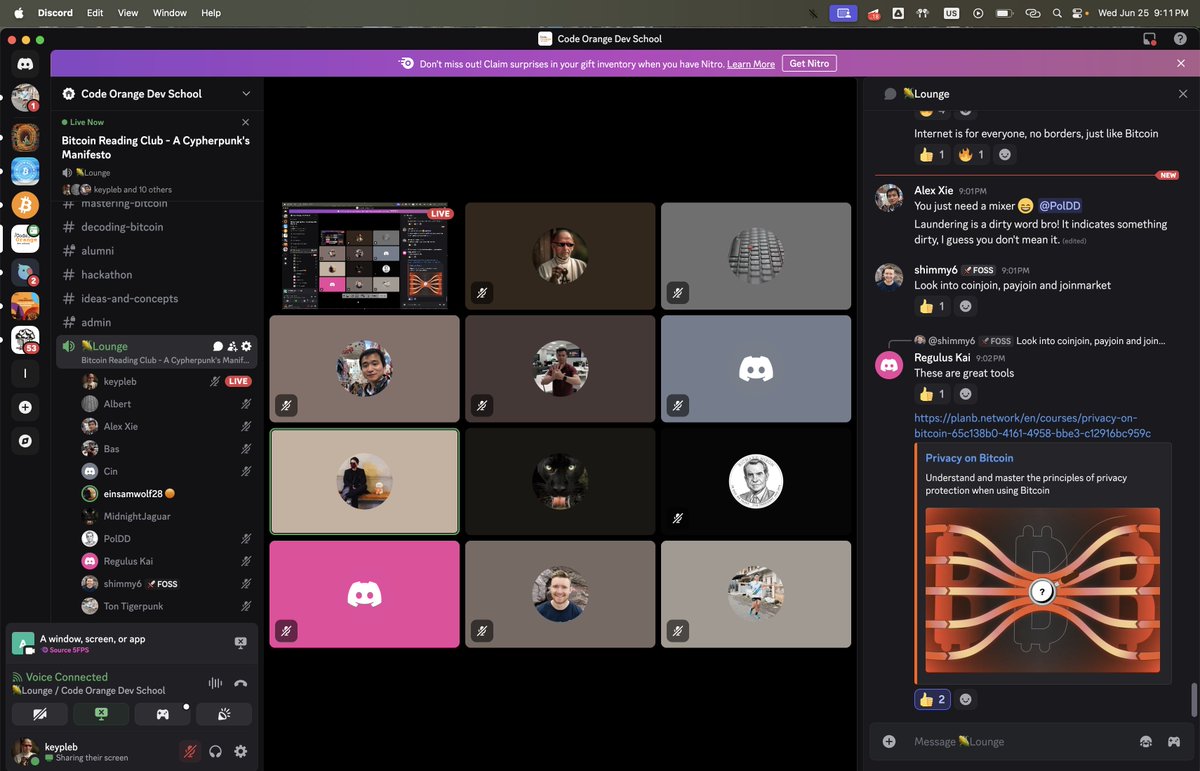Edit Lounge channel gear icon

[246, 346]
